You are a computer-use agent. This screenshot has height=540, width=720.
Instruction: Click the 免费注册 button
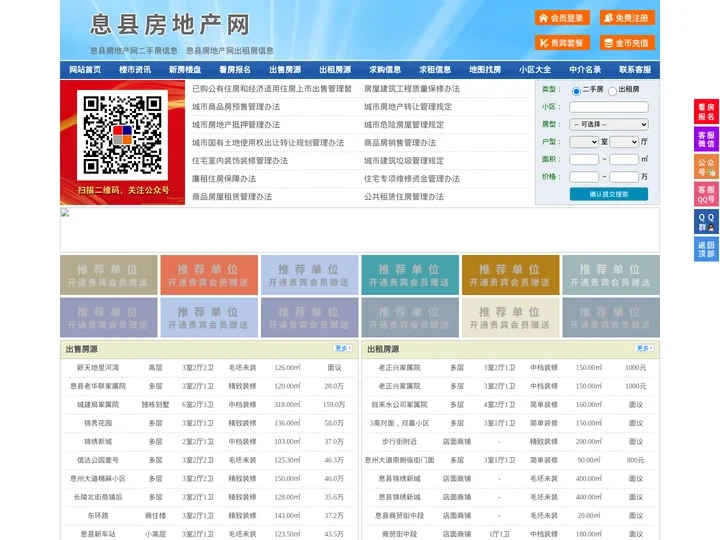(x=627, y=18)
